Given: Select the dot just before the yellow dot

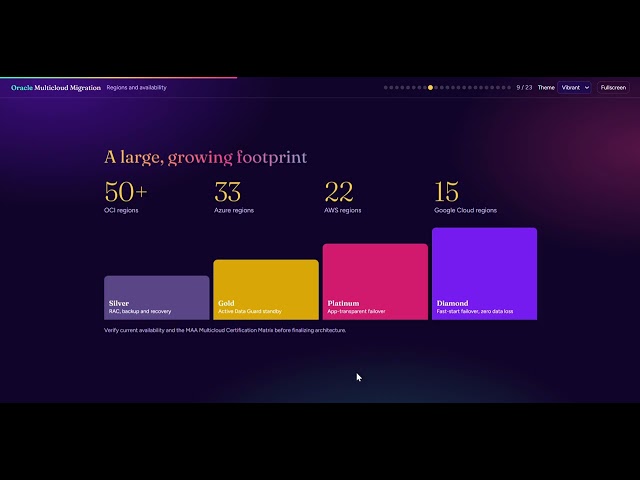Looking at the screenshot, I should pyautogui.click(x=424, y=87).
